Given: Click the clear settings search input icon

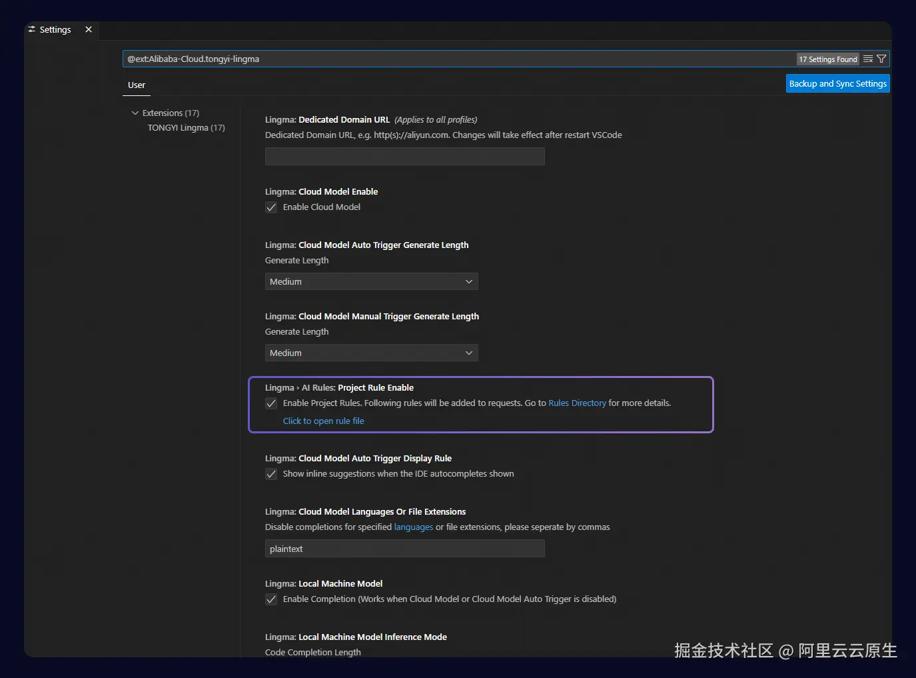Looking at the screenshot, I should pos(868,59).
